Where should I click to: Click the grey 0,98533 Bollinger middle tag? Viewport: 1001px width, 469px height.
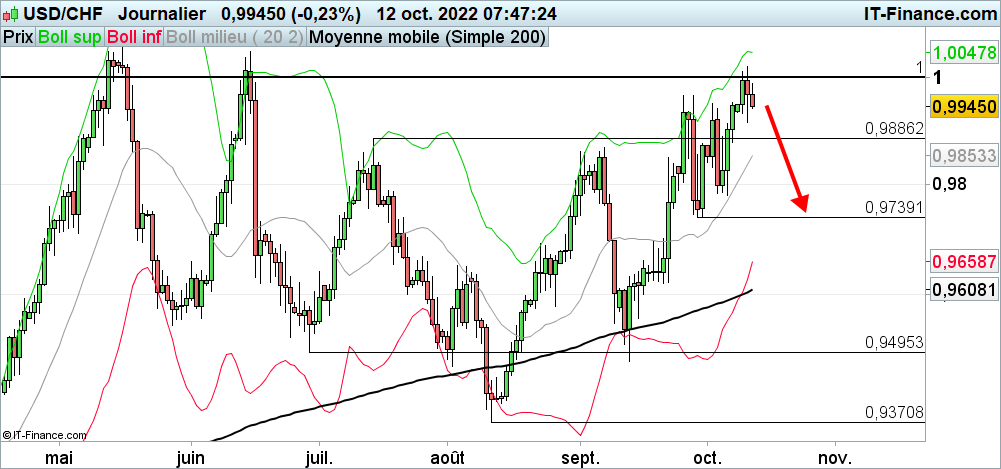pyautogui.click(x=964, y=156)
